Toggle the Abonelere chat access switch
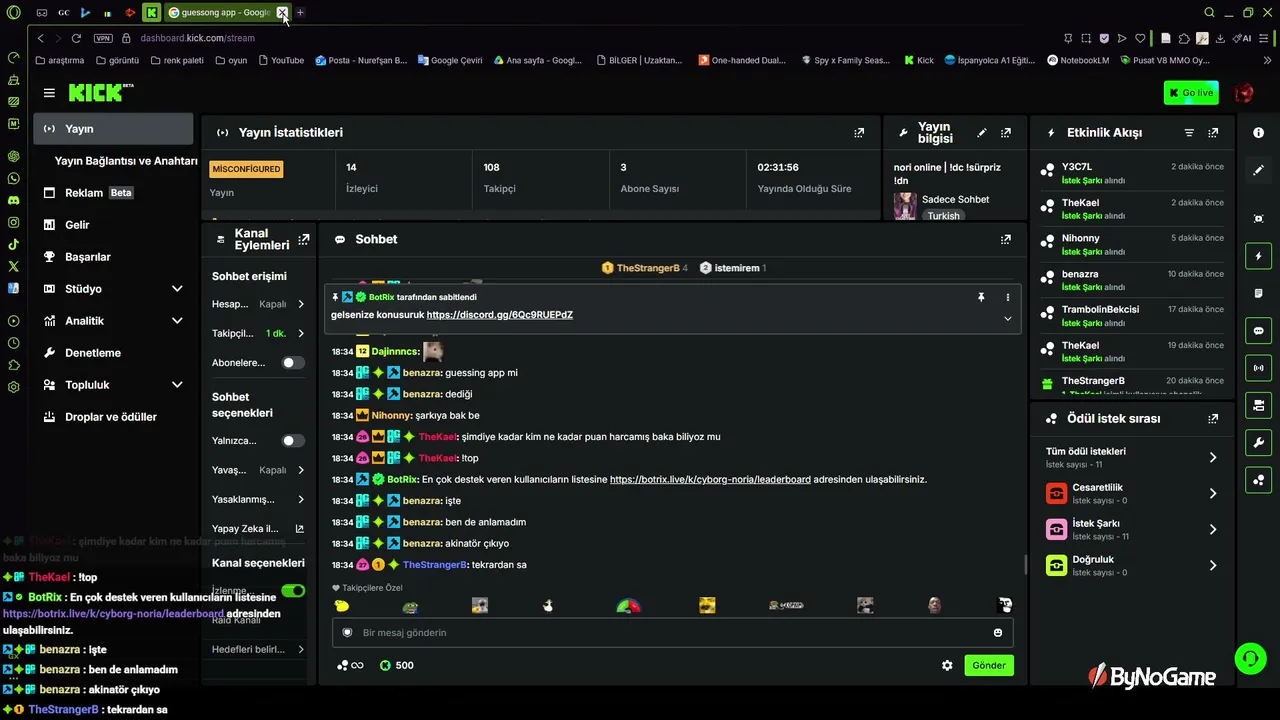This screenshot has width=1280, height=720. click(293, 363)
